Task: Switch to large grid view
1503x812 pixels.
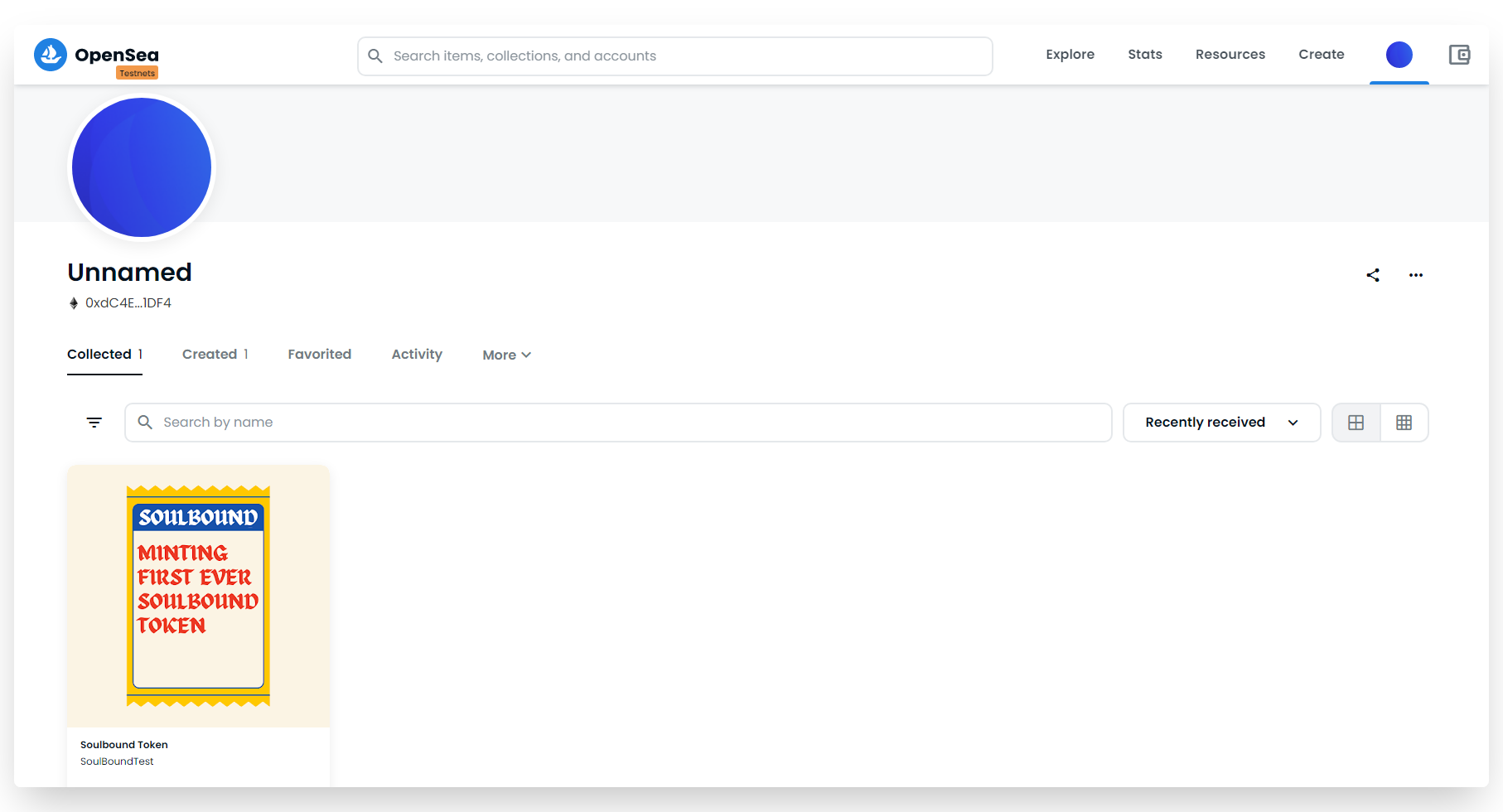Action: pos(1356,423)
